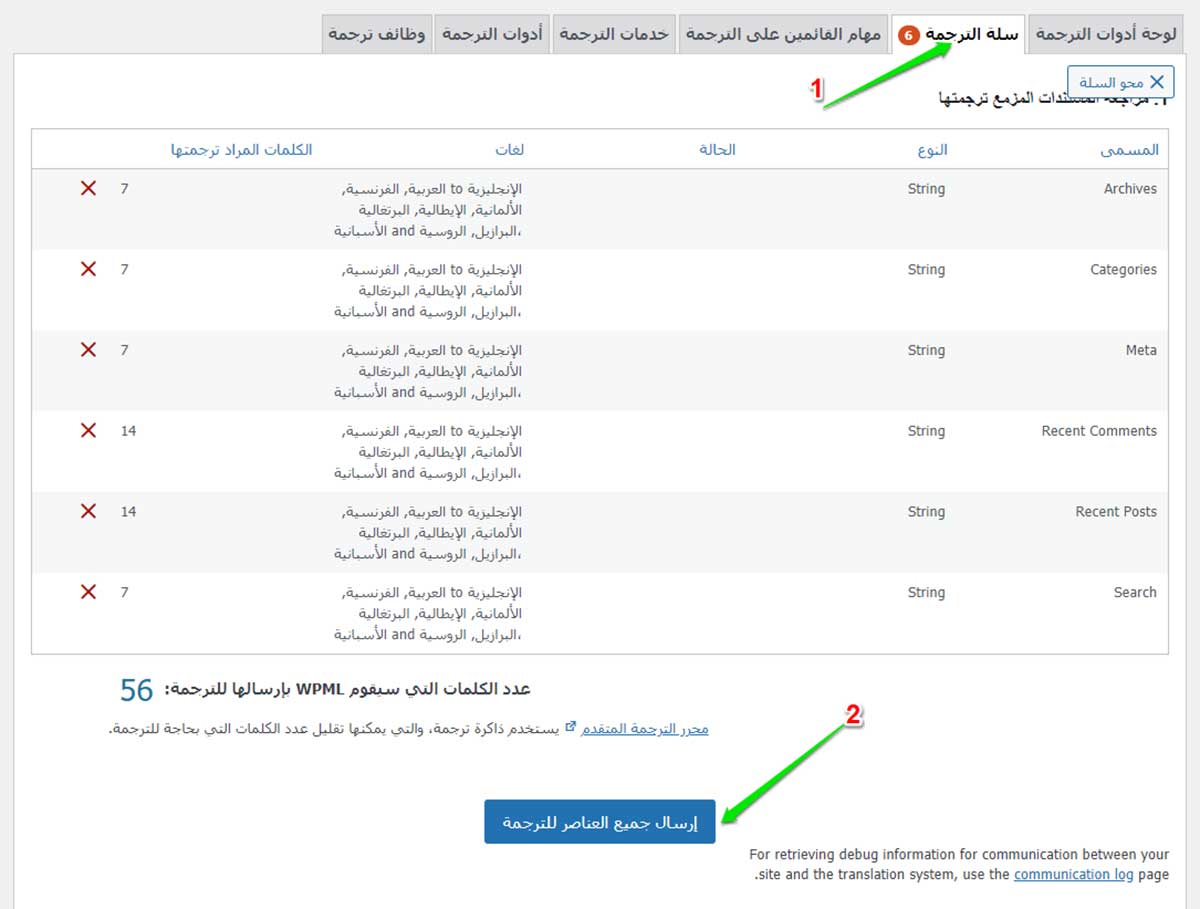Select the أدوات الترجمة tab
This screenshot has width=1200, height=909.
[x=492, y=34]
